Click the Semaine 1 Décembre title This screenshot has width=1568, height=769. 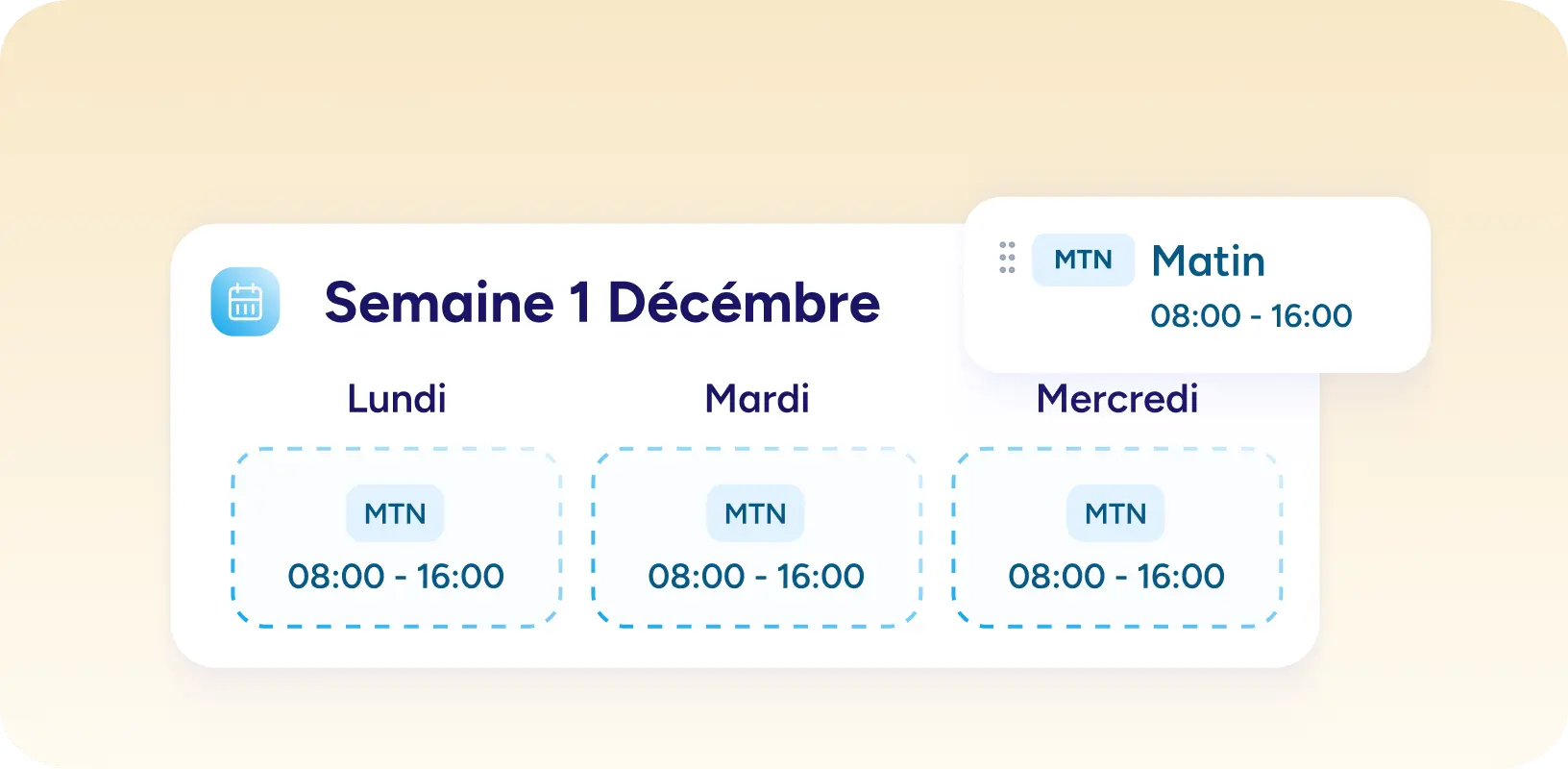[601, 302]
